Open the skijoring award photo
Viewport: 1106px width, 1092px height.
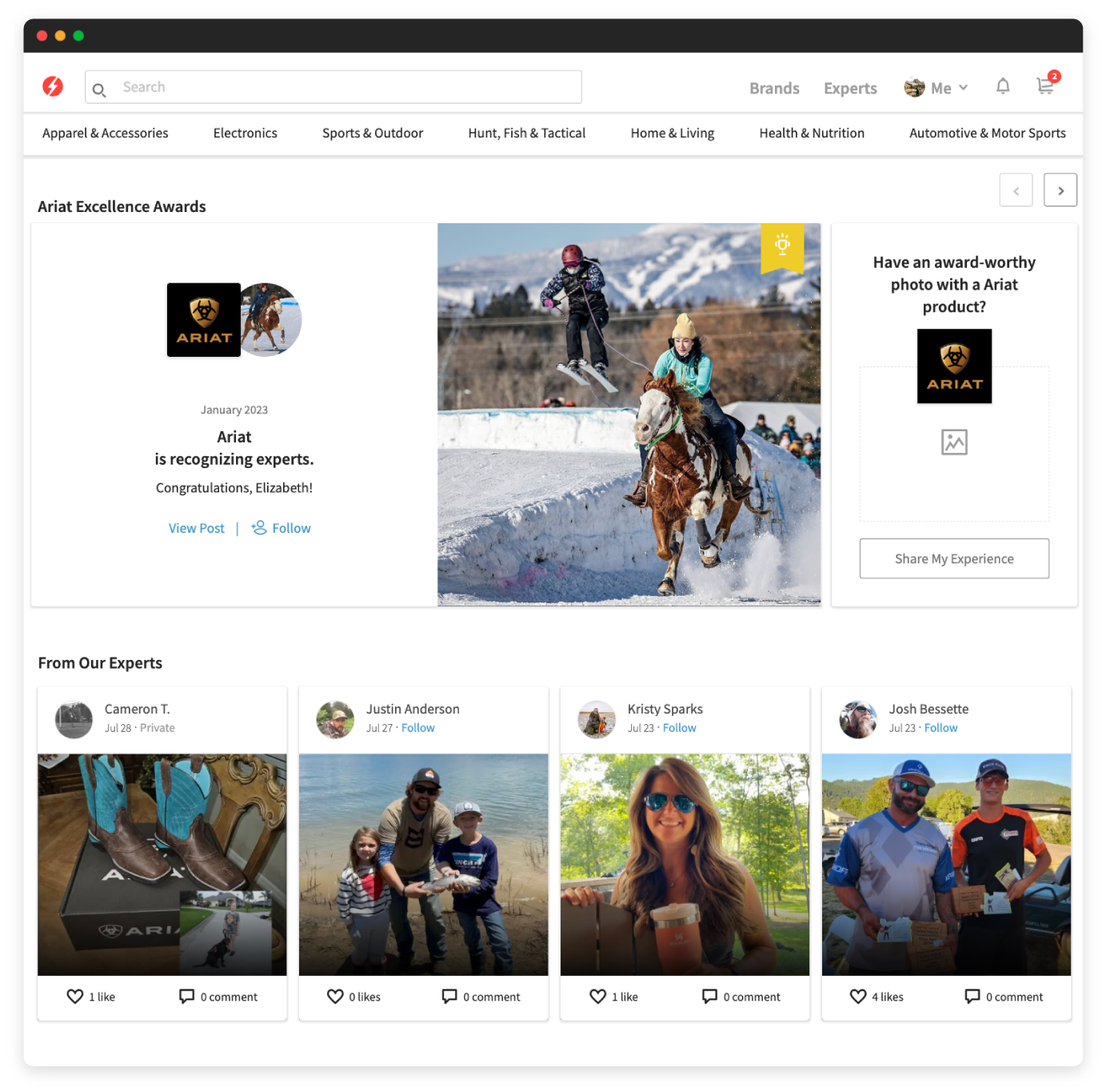pos(629,414)
